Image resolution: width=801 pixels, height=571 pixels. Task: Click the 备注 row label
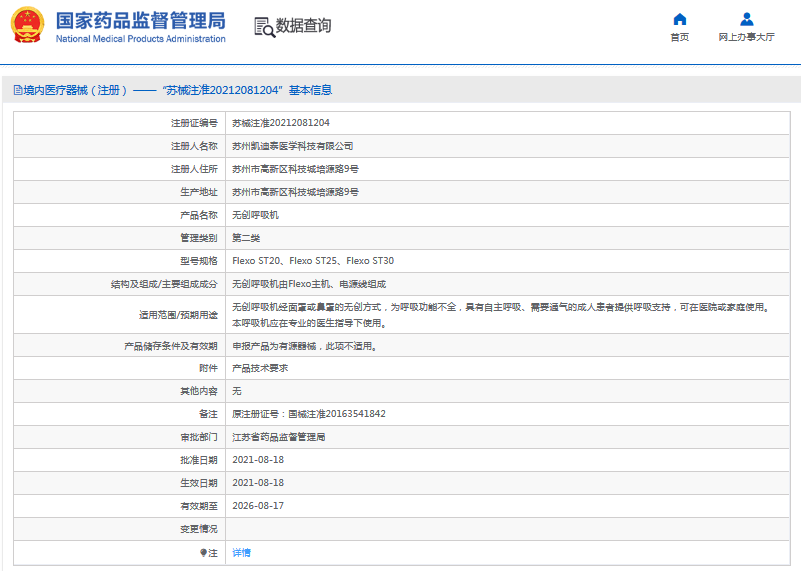(x=208, y=414)
